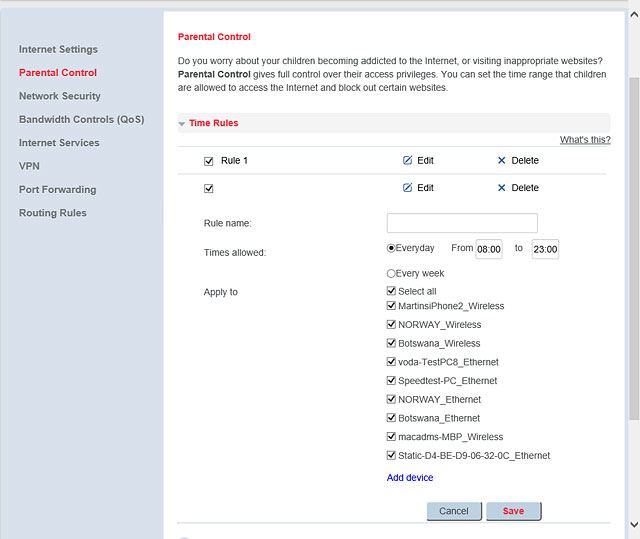Viewport: 640px width, 539px height.
Task: Click the Rule 1 name label
Action: pos(234,161)
